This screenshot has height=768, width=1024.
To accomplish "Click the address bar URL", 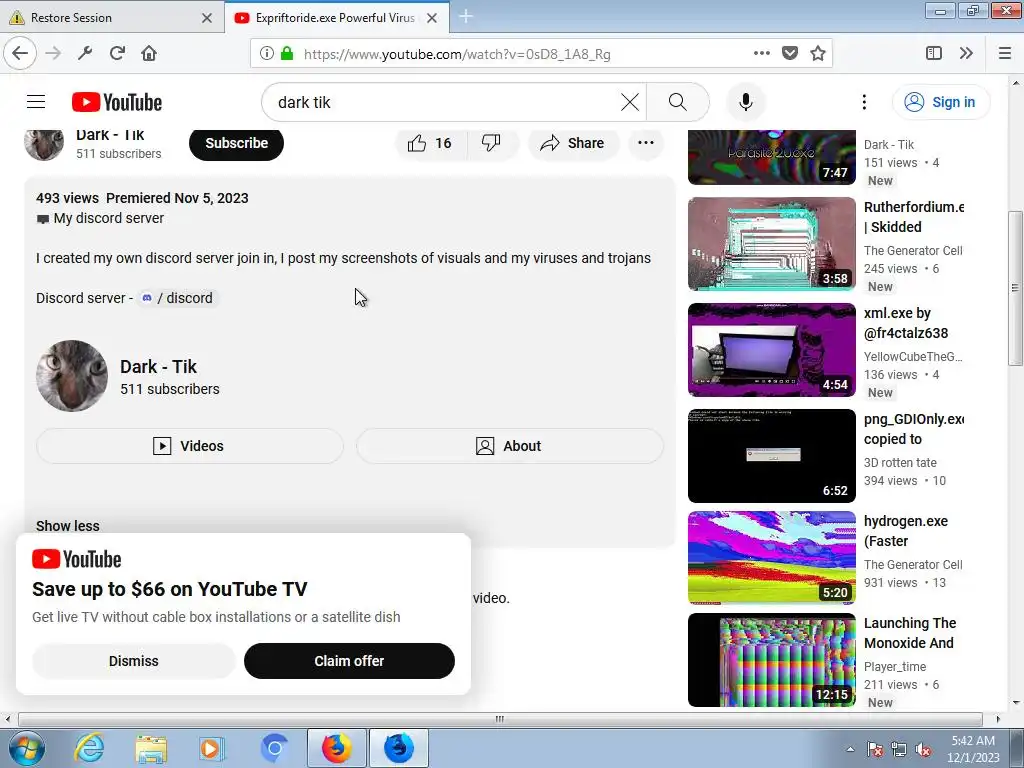I will [x=457, y=54].
